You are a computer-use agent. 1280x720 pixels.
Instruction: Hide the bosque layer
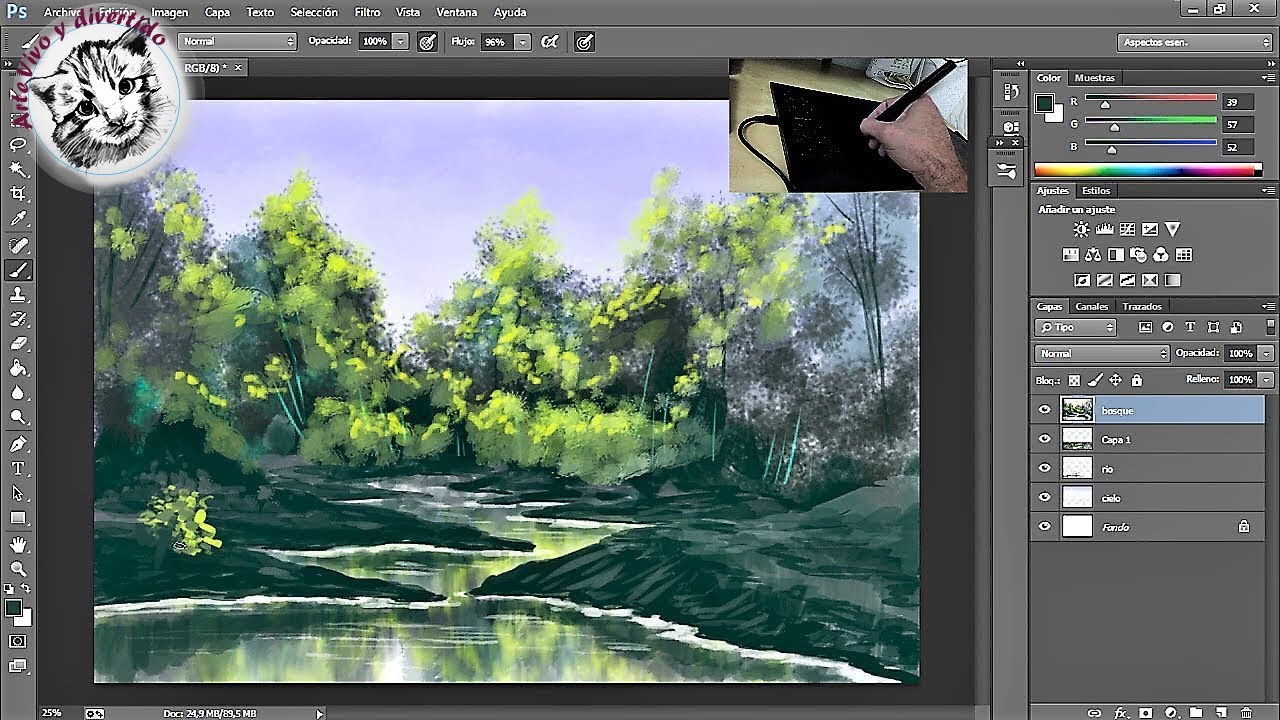click(1045, 410)
